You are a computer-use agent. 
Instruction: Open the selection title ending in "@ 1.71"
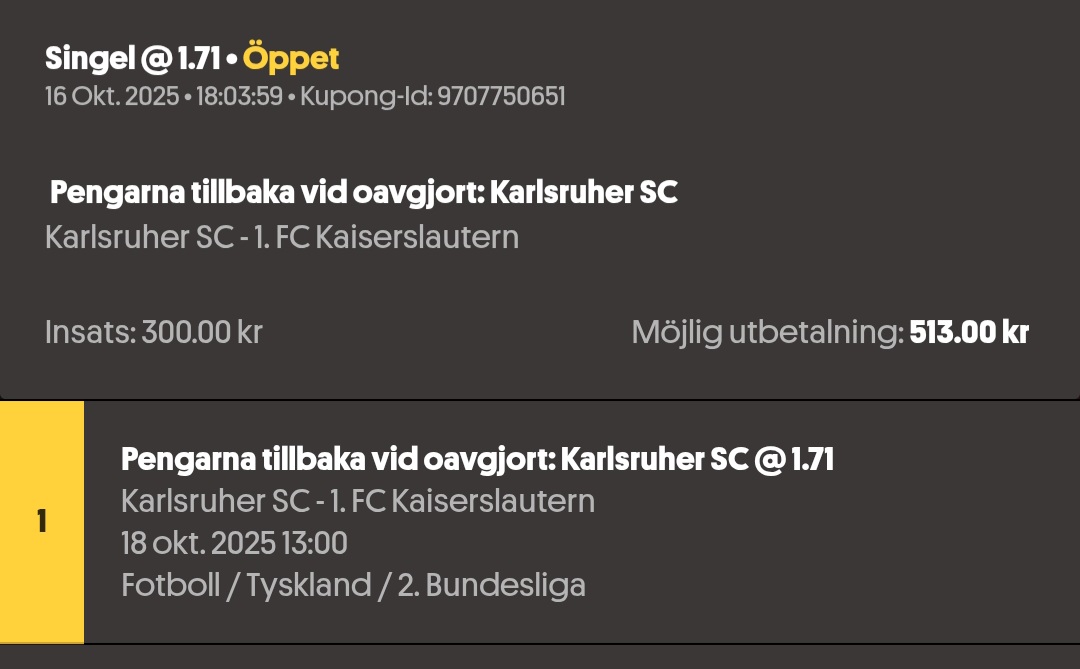[477, 459]
